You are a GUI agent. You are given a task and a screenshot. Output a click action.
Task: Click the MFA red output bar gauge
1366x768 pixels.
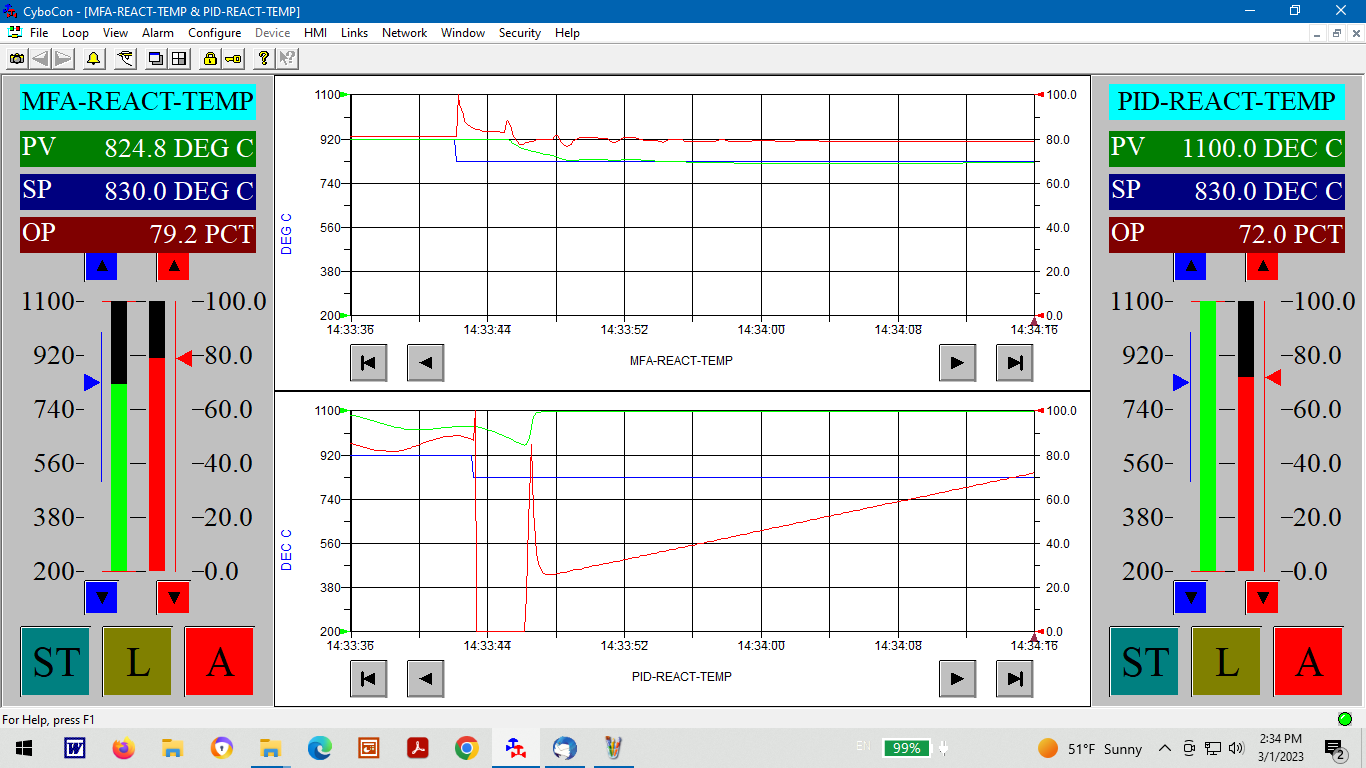click(157, 464)
